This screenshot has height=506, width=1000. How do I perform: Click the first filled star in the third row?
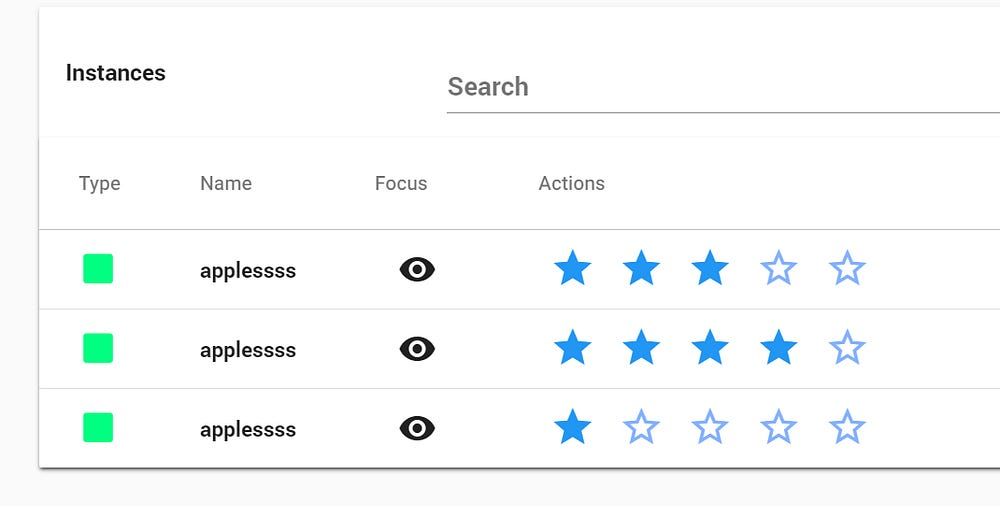point(572,428)
